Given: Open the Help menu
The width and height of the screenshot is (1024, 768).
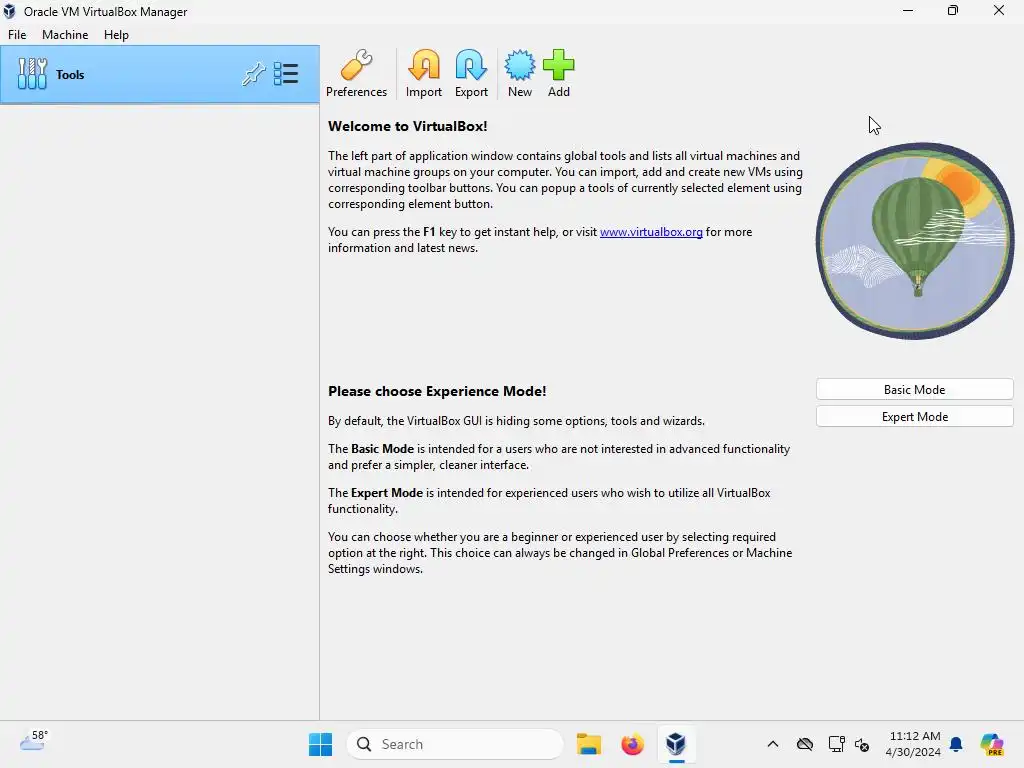Looking at the screenshot, I should coord(116,35).
